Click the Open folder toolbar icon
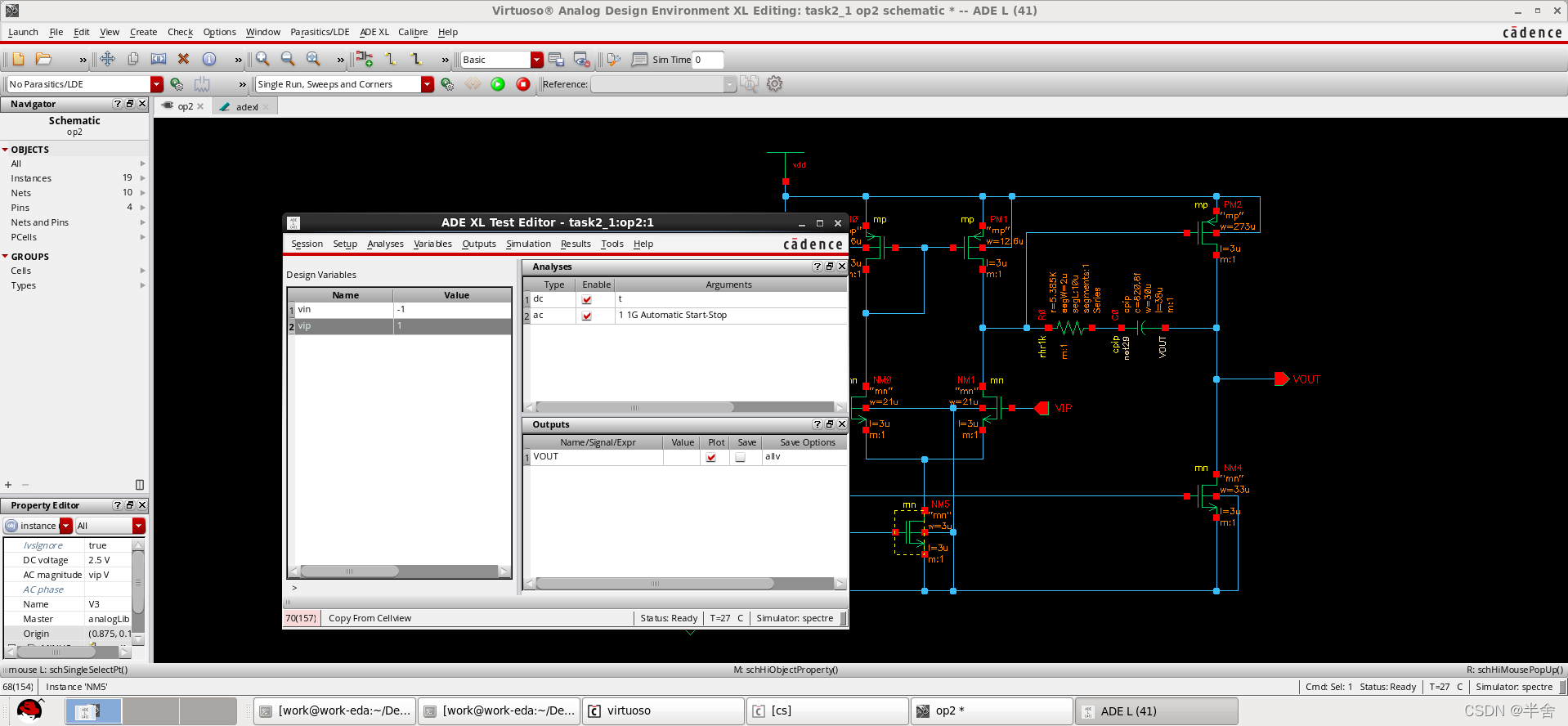 click(x=44, y=59)
